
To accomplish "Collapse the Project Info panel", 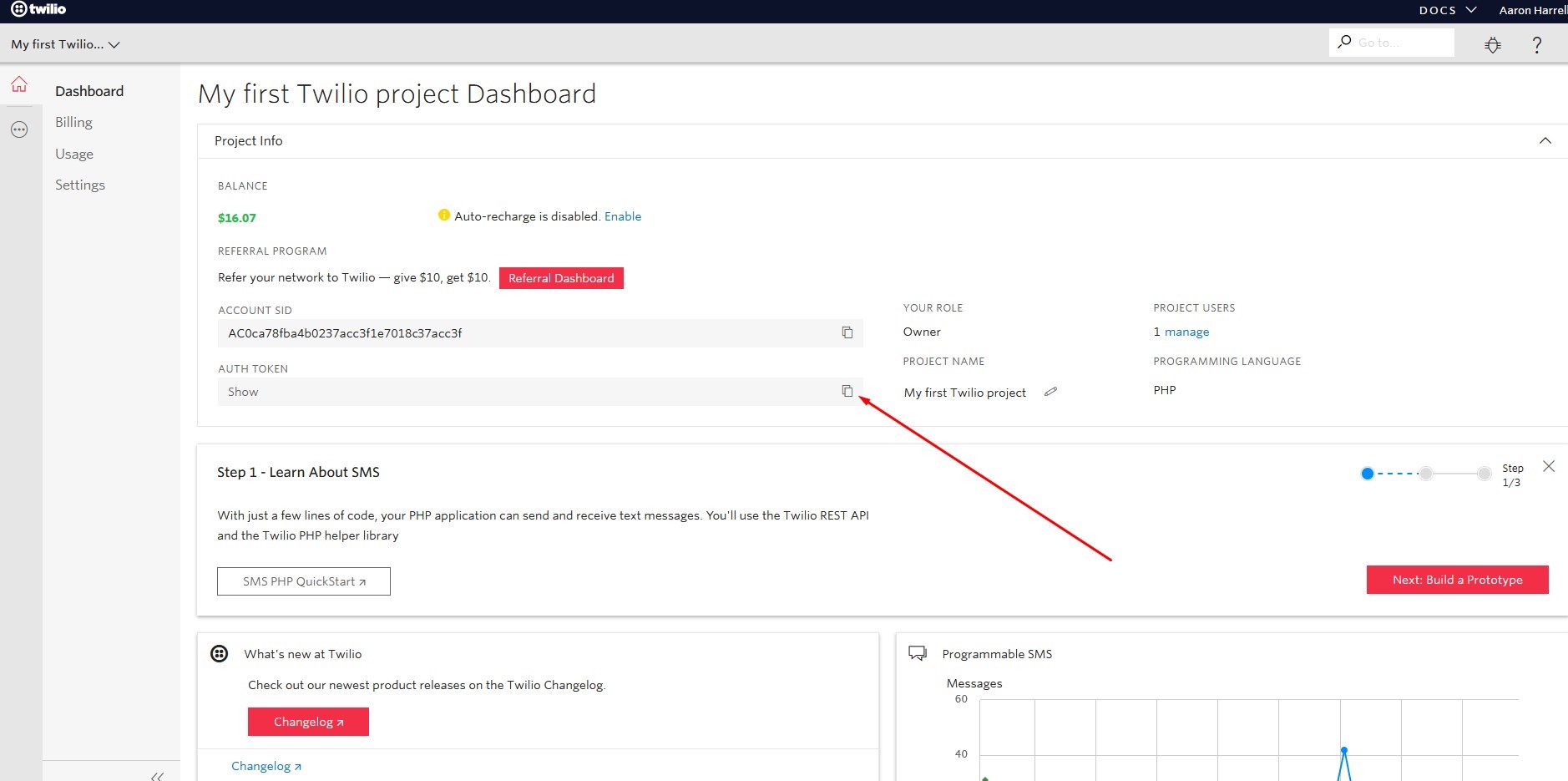I will point(1545,140).
